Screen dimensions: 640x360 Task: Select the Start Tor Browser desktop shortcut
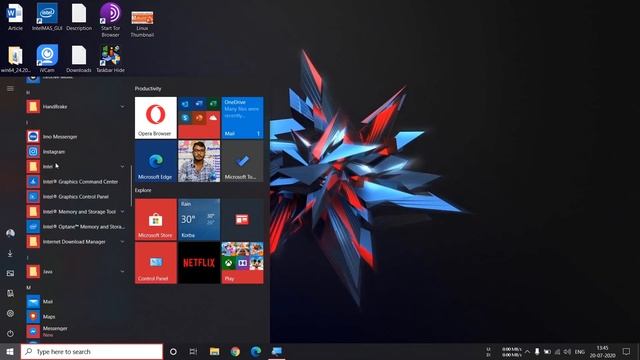pyautogui.click(x=111, y=20)
